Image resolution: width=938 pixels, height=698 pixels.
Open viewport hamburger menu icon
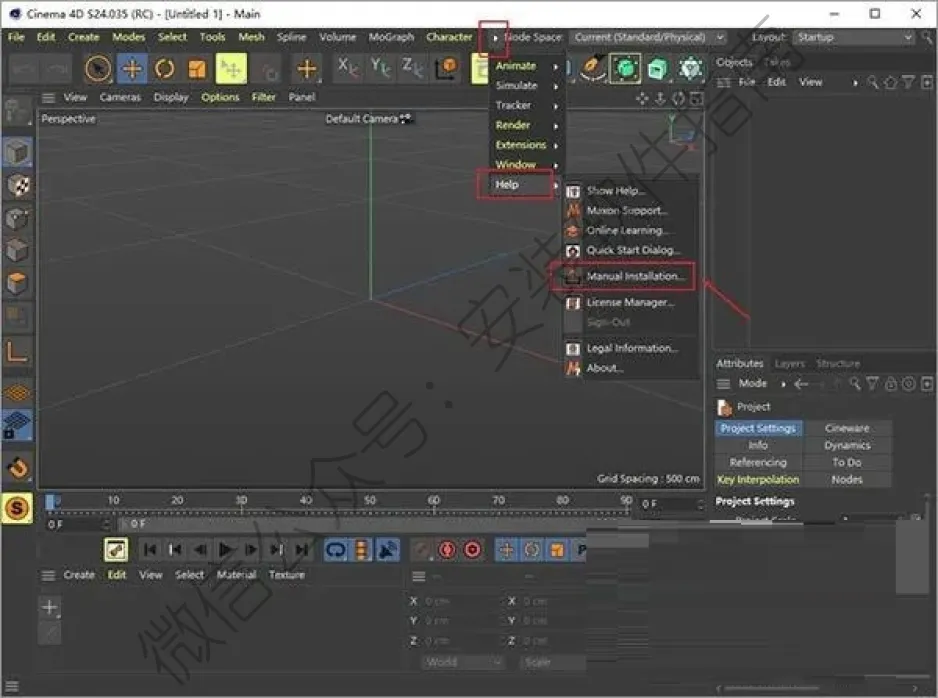pyautogui.click(x=48, y=97)
